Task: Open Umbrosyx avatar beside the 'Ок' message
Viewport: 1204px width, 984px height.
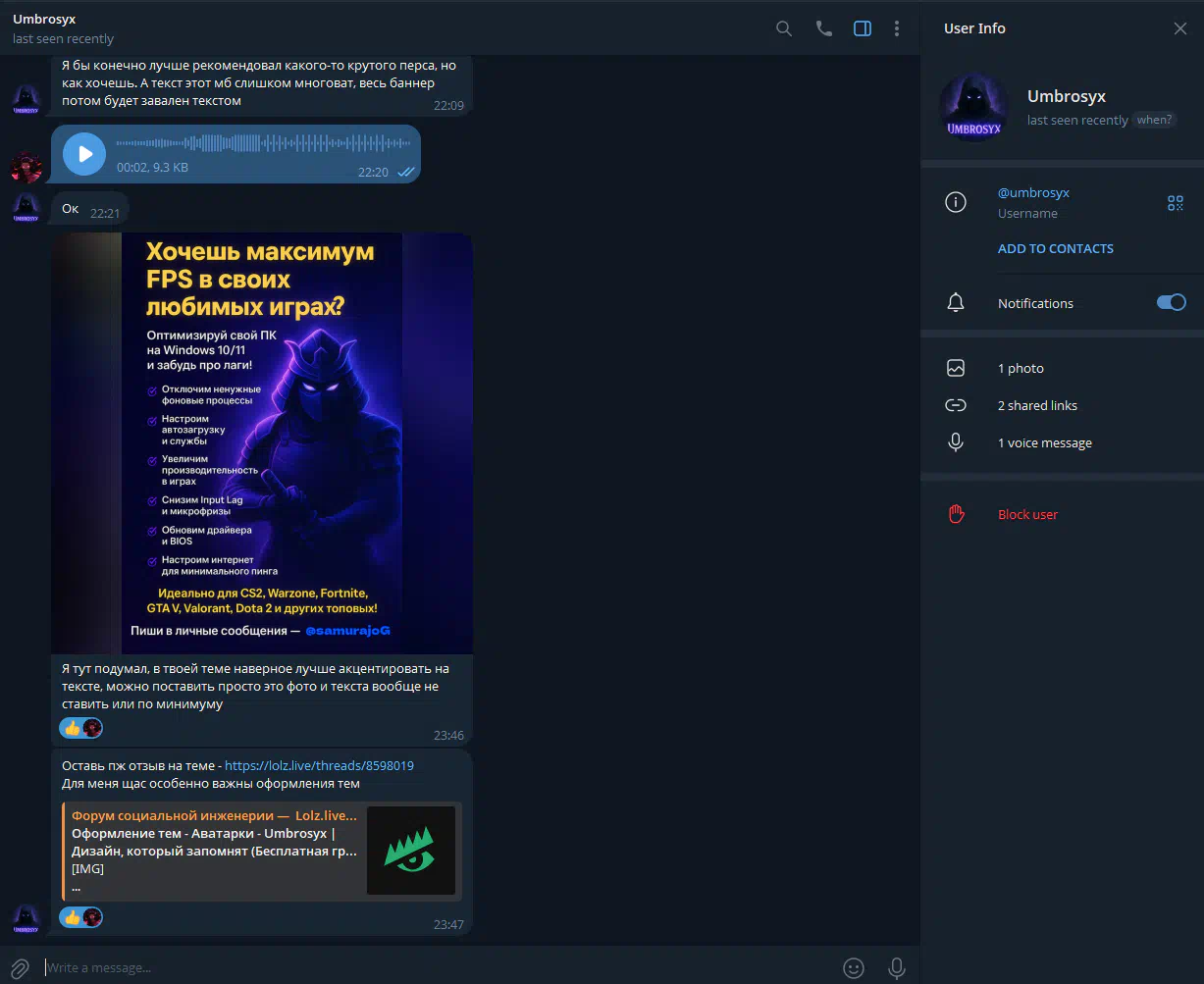Action: coord(26,207)
